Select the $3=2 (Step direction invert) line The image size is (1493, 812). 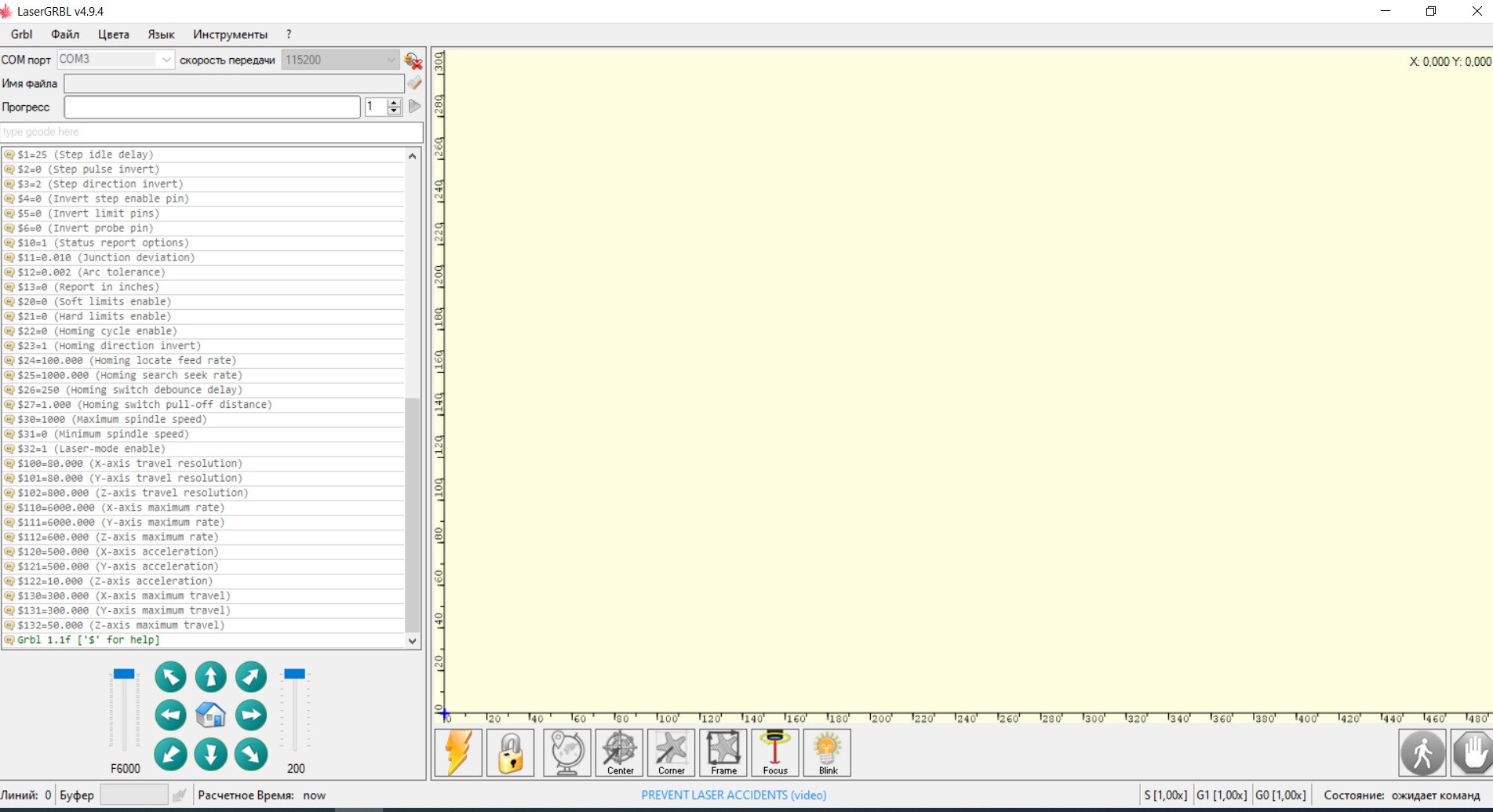(x=203, y=184)
